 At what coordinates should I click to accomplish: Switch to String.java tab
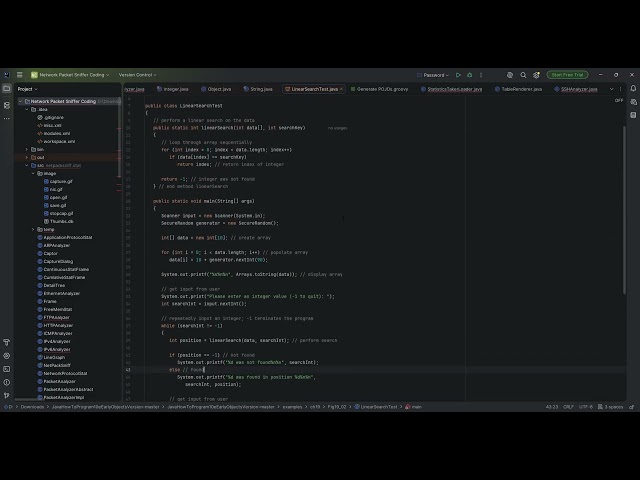point(258,89)
